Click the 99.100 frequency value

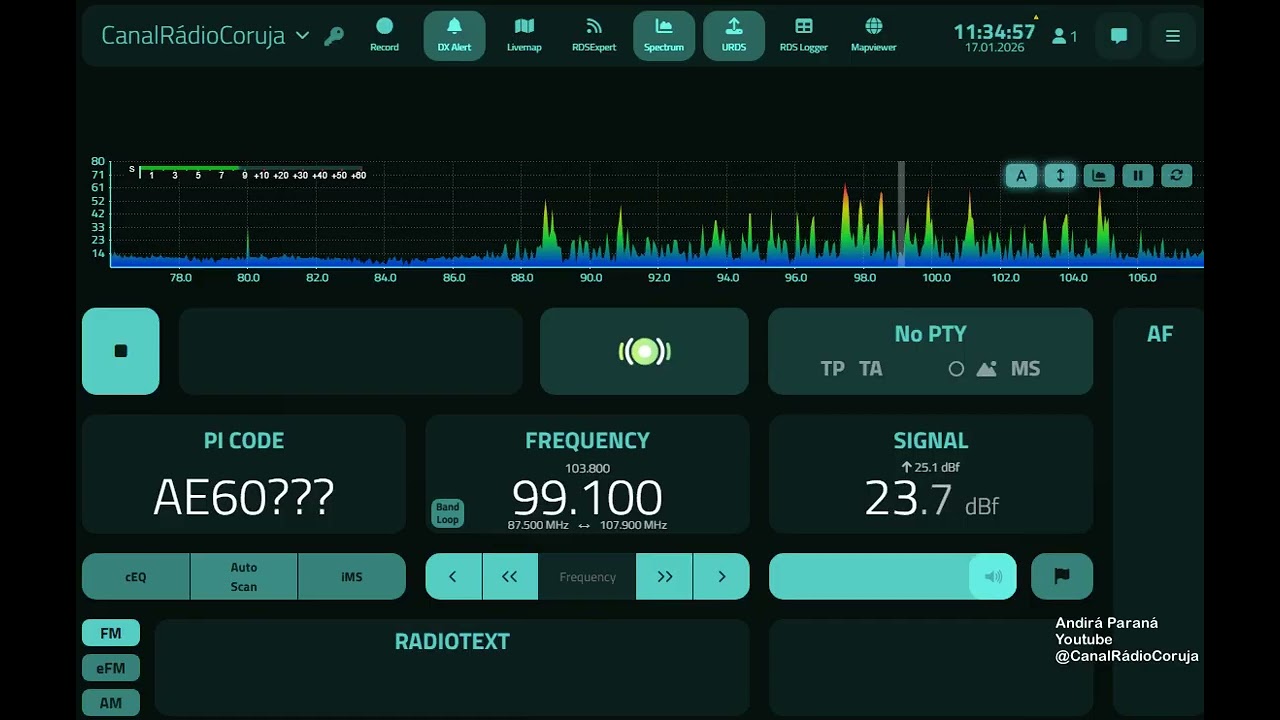coord(587,498)
